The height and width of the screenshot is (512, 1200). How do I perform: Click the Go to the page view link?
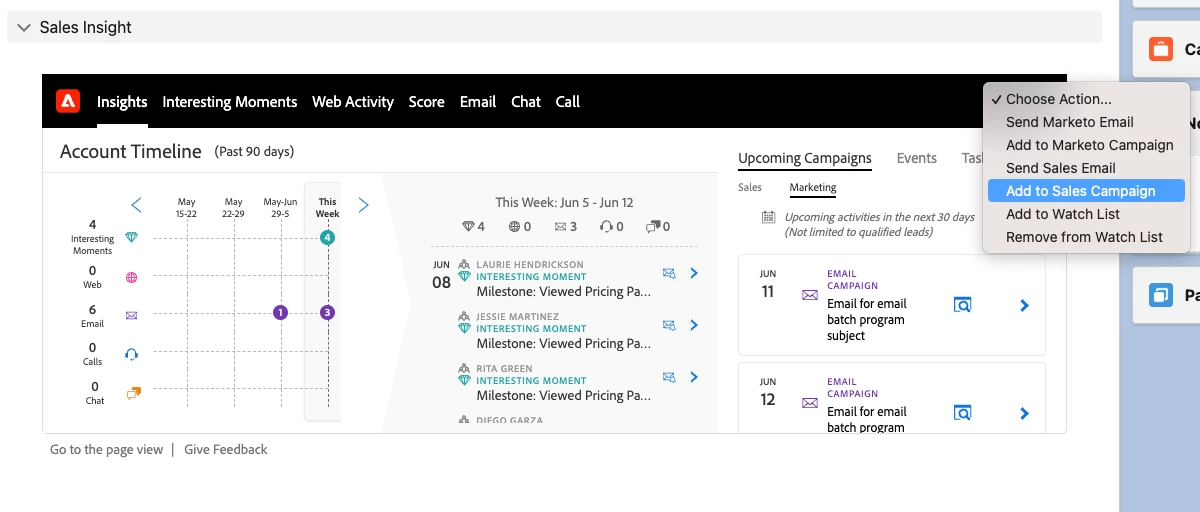[x=106, y=450]
